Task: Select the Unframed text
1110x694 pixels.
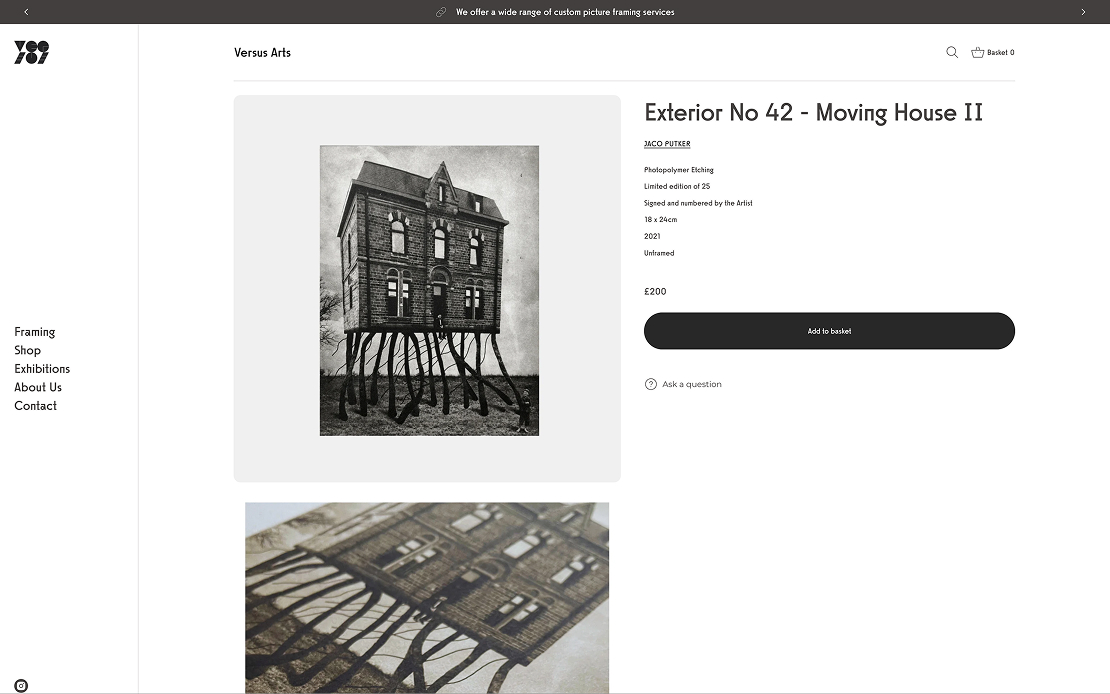Action: point(659,253)
